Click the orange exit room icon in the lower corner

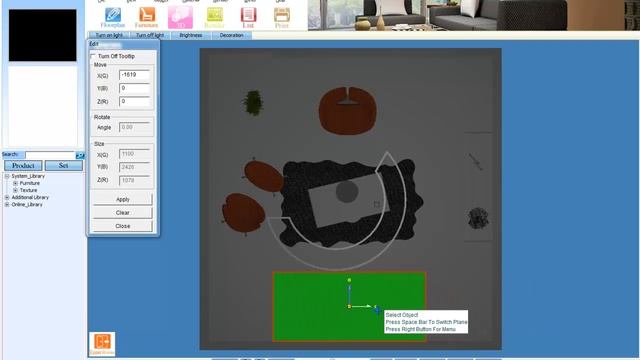pyautogui.click(x=102, y=344)
